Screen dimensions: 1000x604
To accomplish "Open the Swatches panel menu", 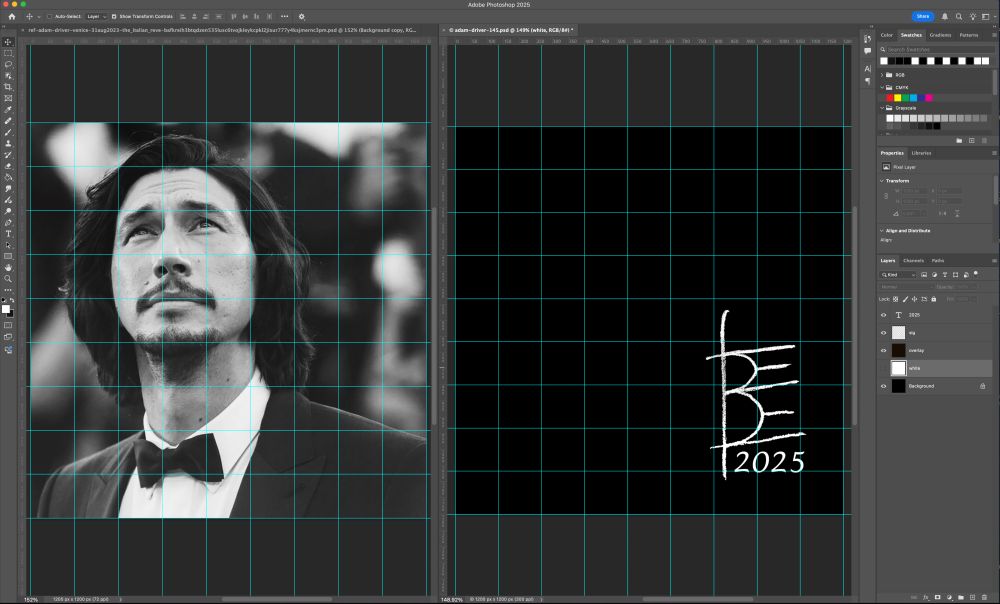I will click(x=994, y=35).
